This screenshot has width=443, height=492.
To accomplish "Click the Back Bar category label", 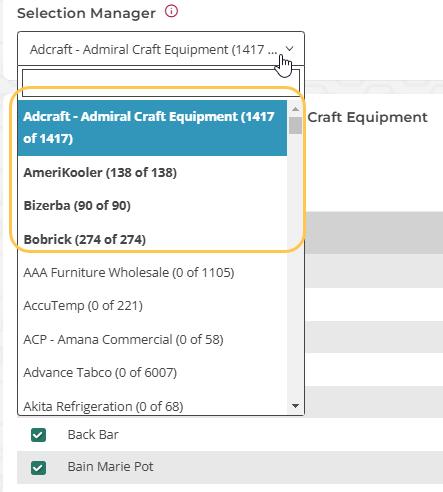I will click(93, 435).
